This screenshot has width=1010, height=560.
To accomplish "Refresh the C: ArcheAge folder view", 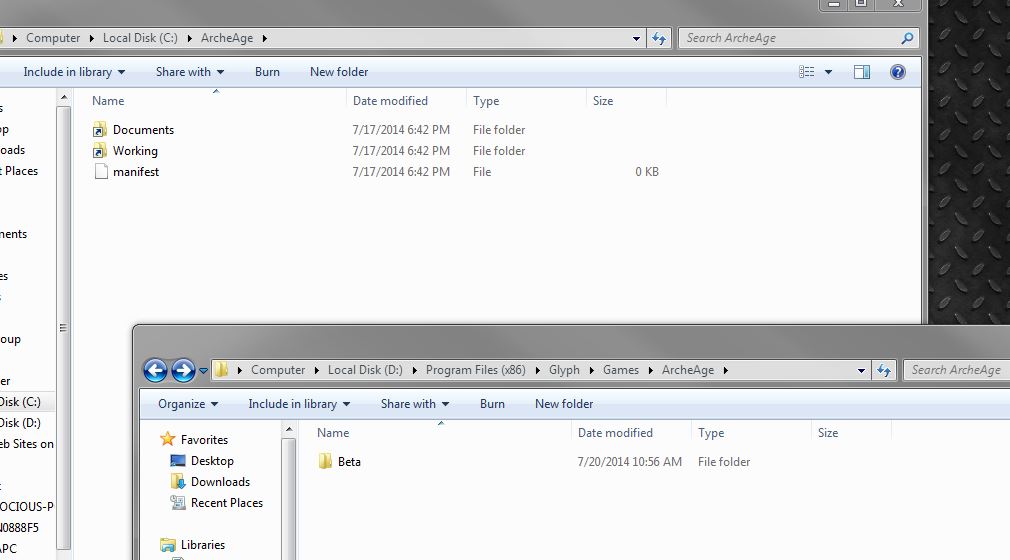I will point(659,38).
